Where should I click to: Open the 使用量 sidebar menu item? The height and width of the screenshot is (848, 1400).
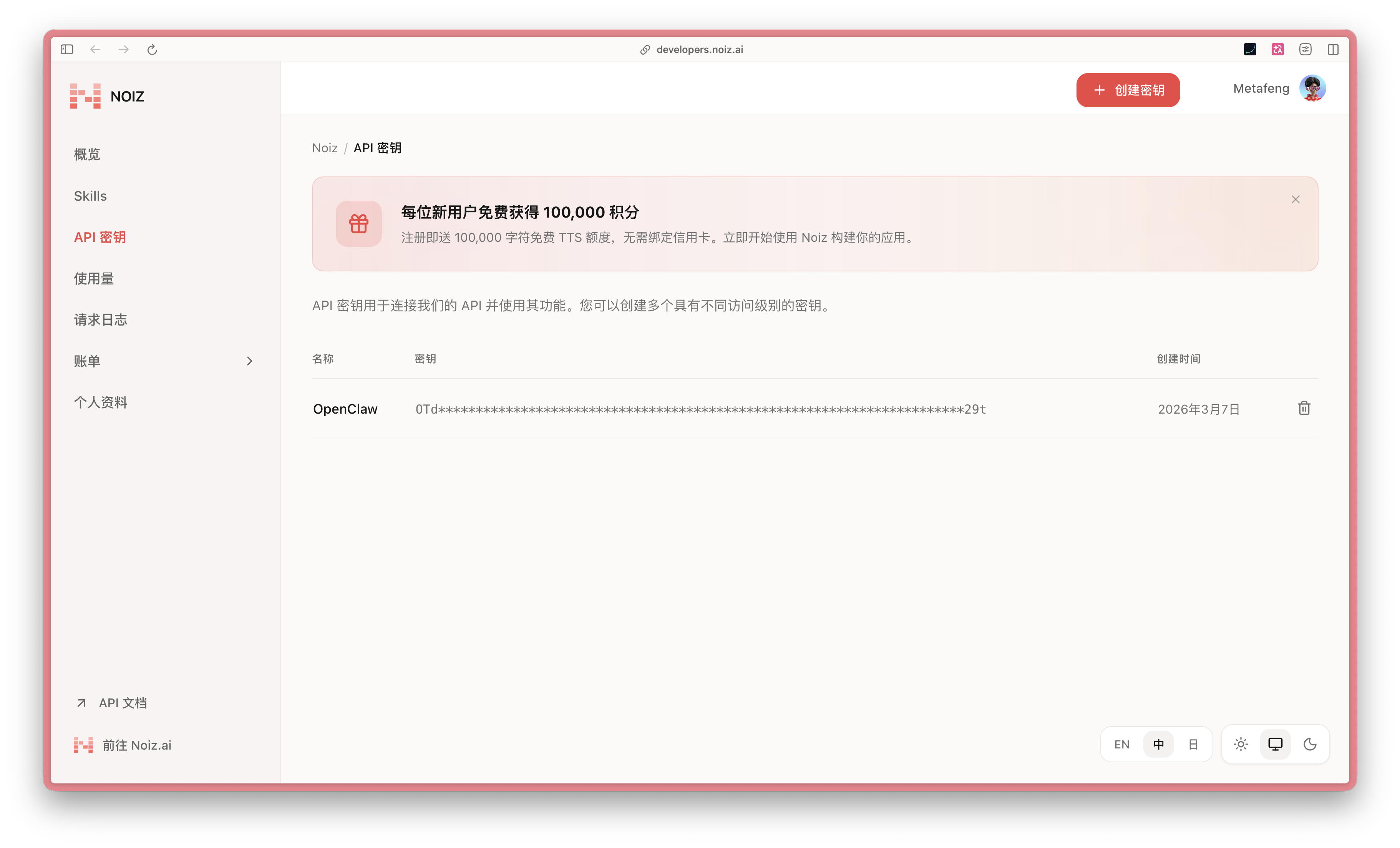tap(94, 278)
